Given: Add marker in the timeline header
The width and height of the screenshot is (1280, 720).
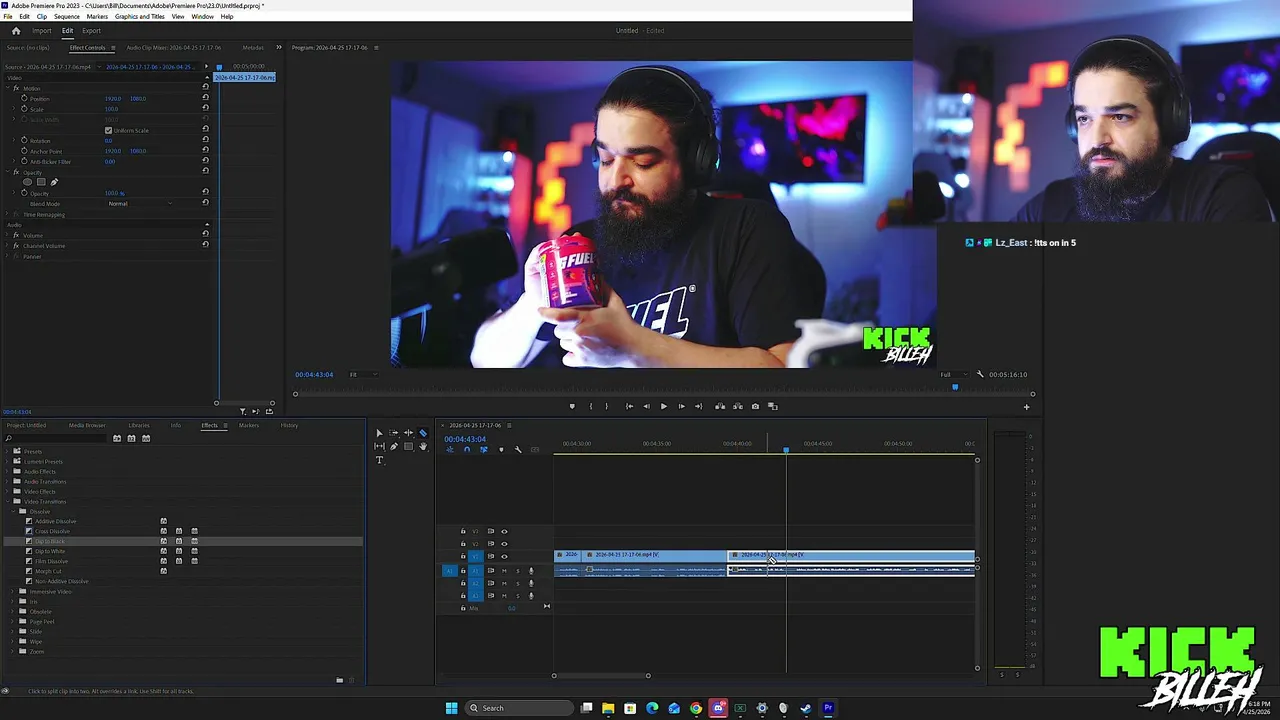Looking at the screenshot, I should [x=501, y=450].
